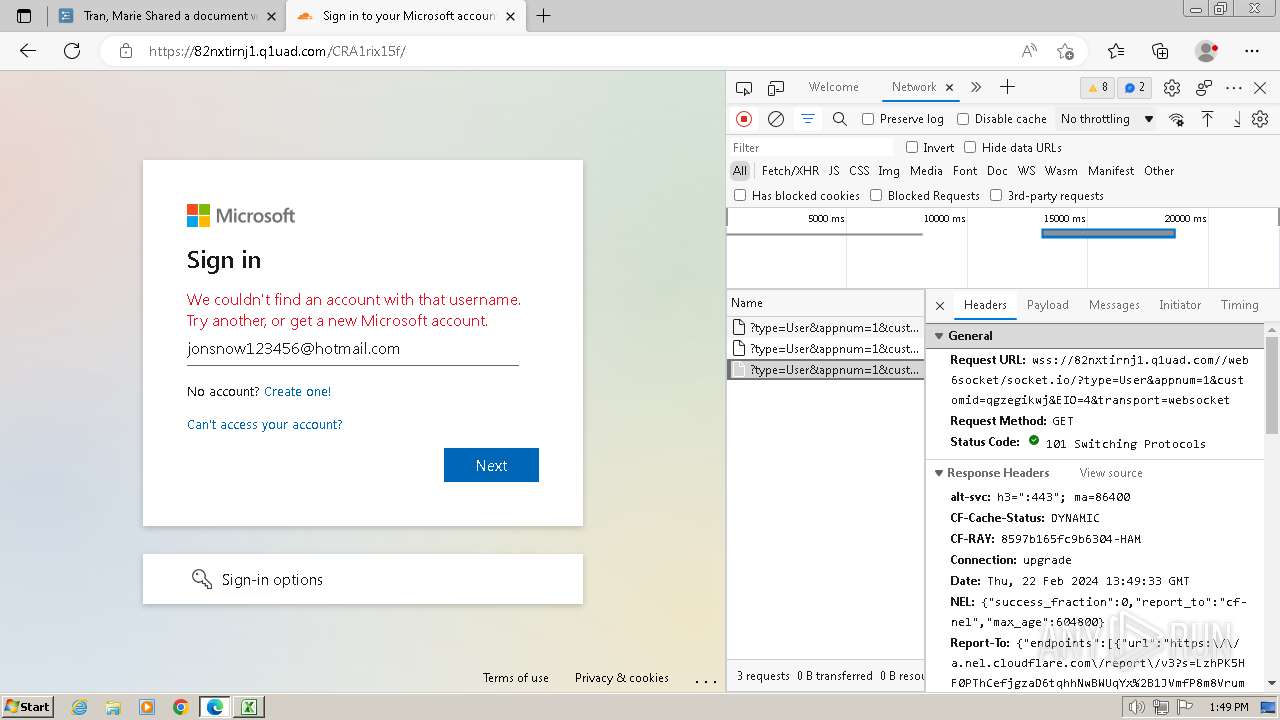Open the 2 issues badge

(x=1134, y=87)
